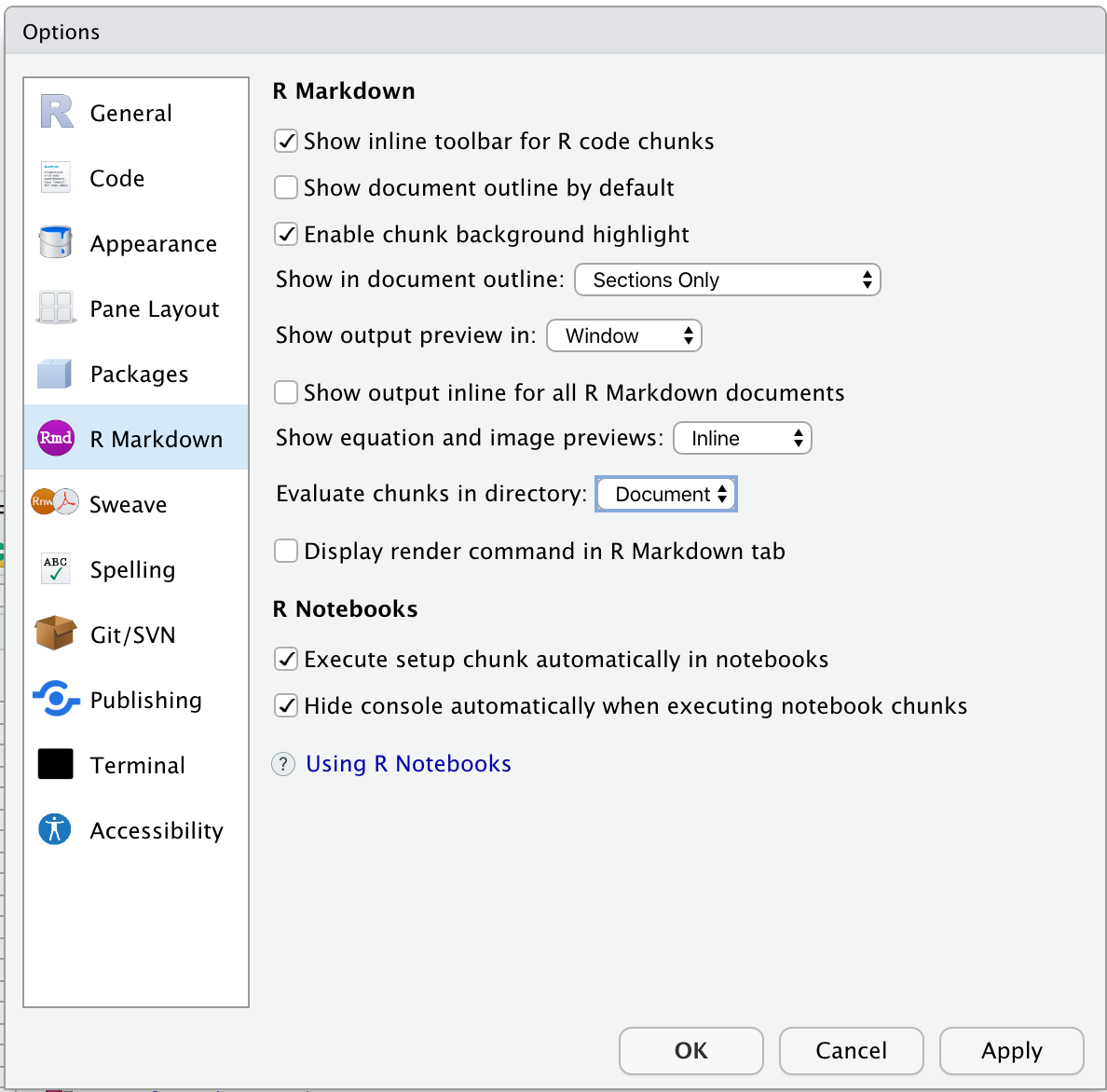Open the Using R Notebooks link
The height and width of the screenshot is (1092, 1107).
(x=408, y=764)
